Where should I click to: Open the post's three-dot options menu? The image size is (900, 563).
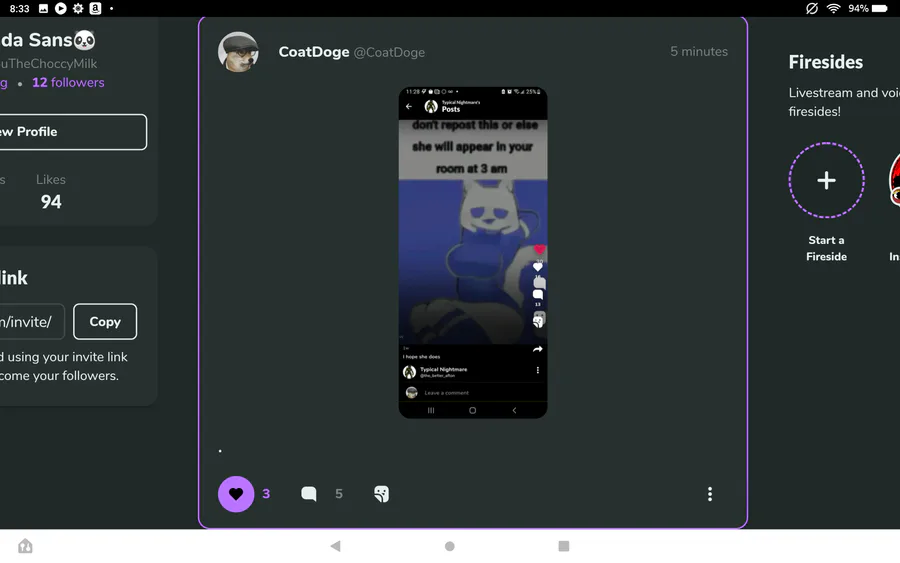point(709,494)
